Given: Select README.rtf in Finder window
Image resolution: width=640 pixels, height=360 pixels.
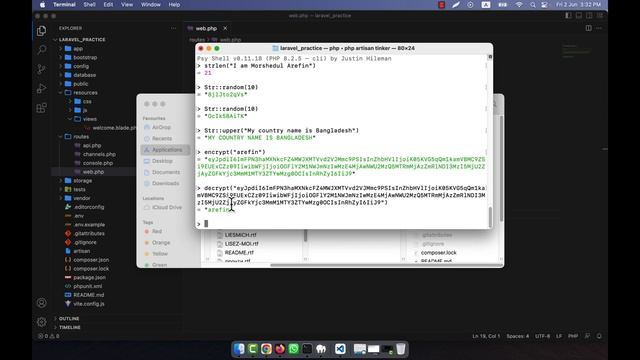Looking at the screenshot, I should click(x=239, y=252).
